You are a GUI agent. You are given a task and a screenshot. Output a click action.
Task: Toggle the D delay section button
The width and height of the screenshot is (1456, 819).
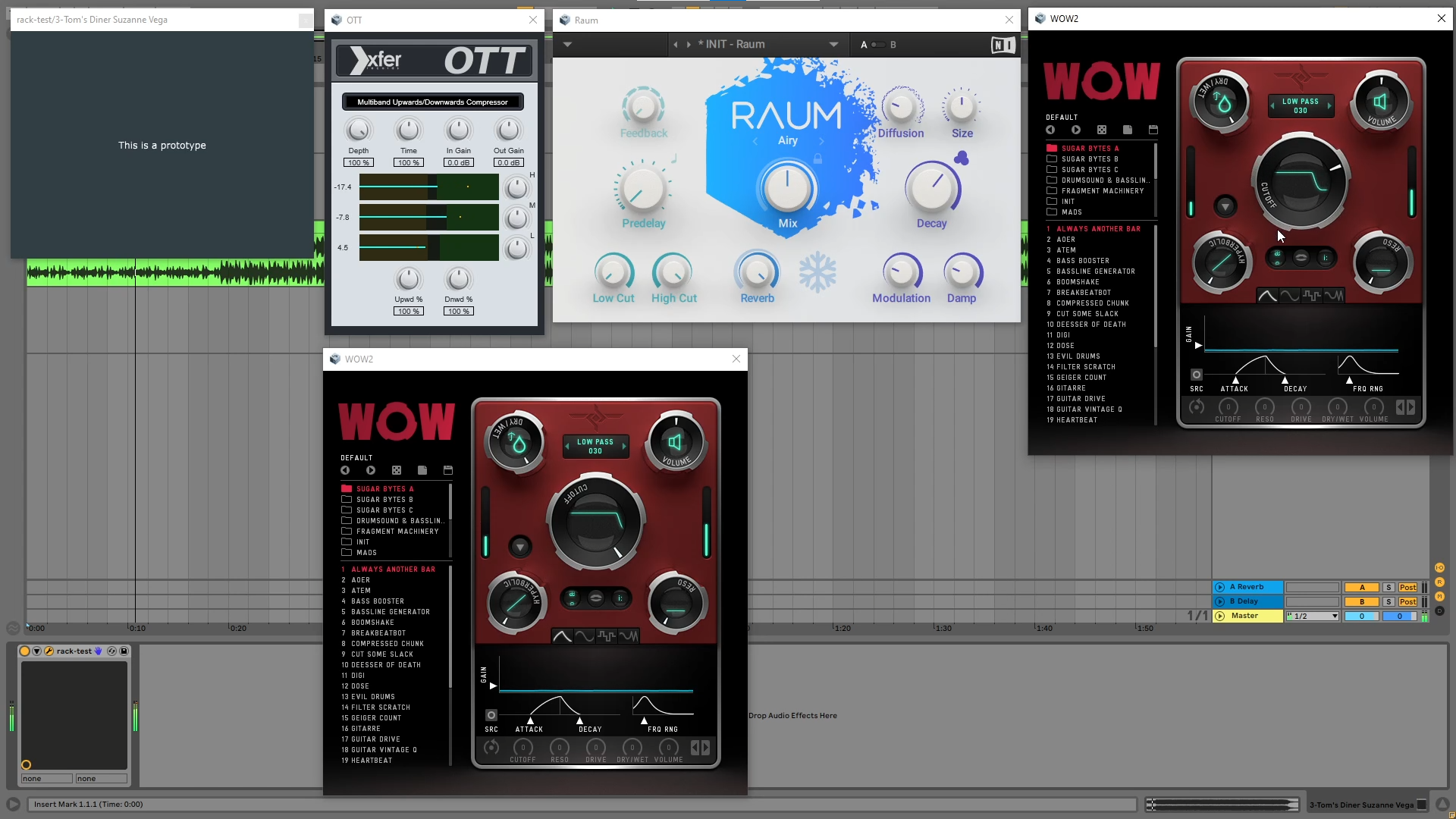[1439, 611]
